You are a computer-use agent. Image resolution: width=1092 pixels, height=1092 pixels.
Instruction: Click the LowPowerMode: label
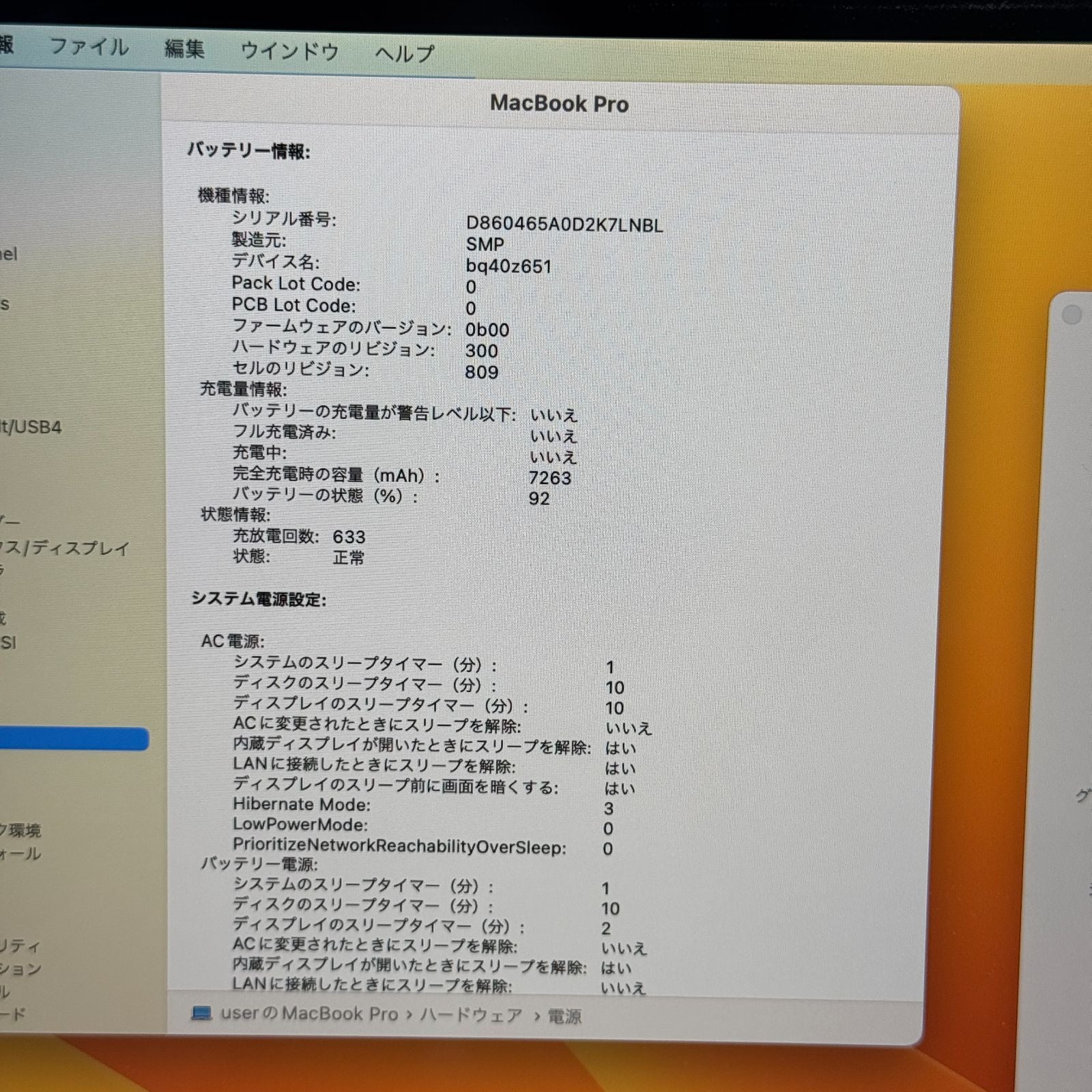(300, 825)
